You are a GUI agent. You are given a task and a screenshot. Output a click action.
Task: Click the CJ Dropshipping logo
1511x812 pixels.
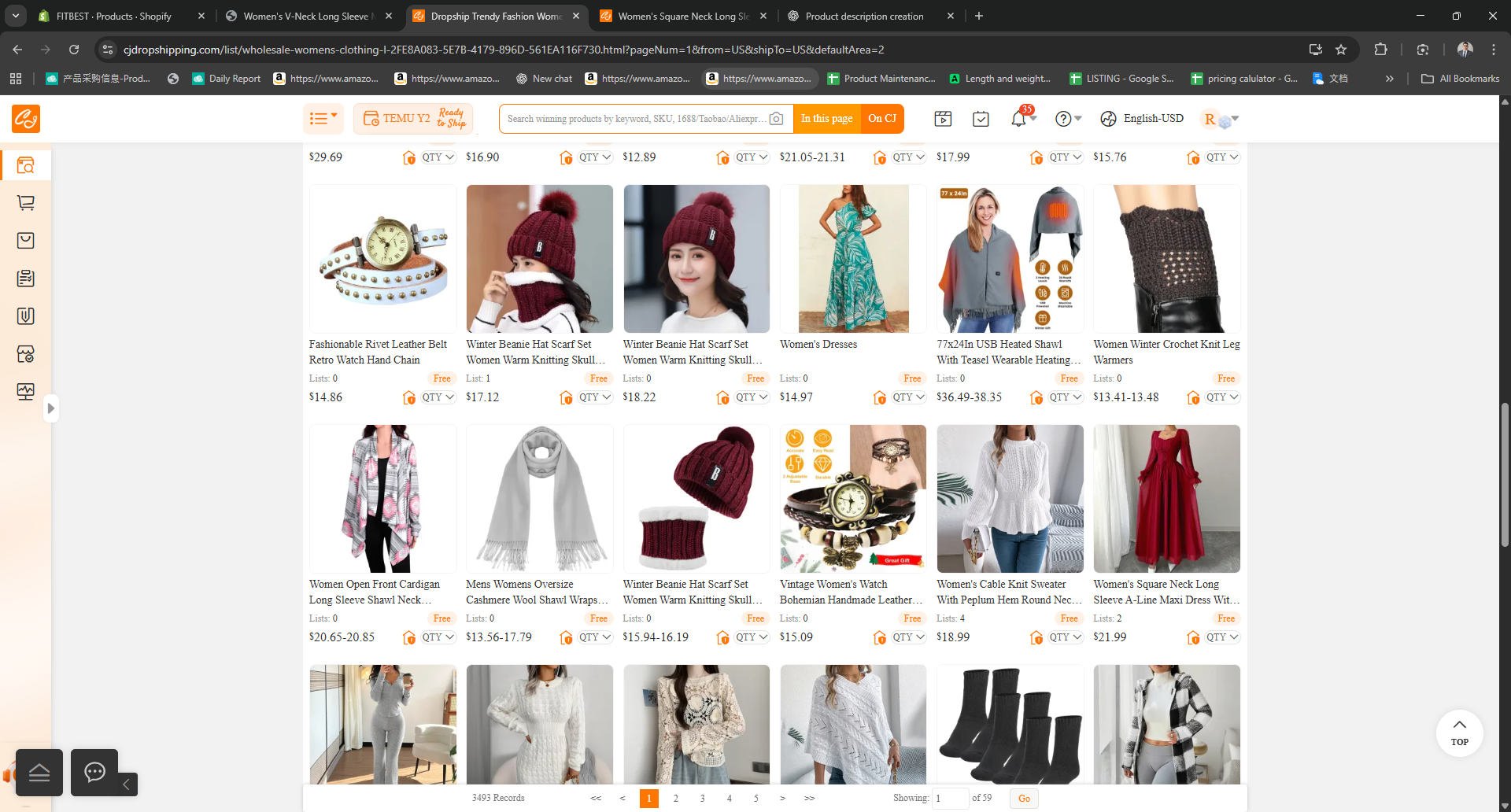(26, 119)
